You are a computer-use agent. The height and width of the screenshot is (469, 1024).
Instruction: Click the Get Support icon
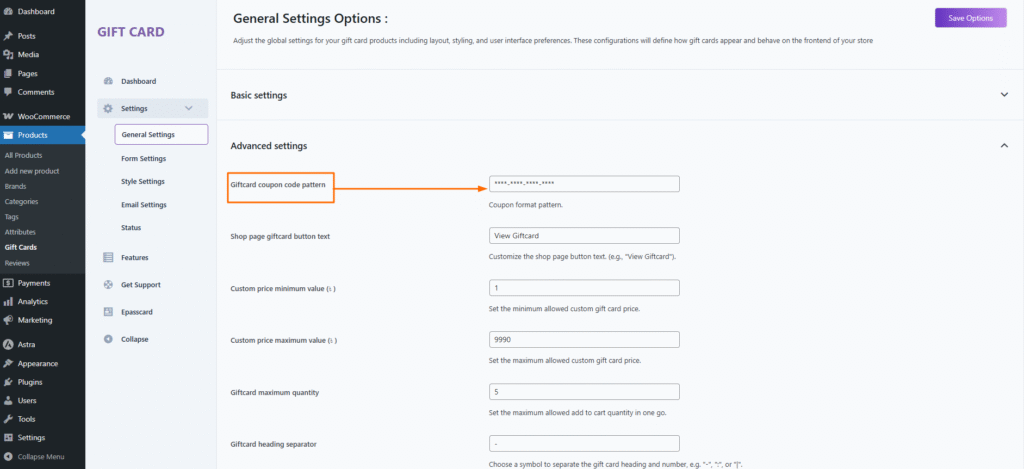click(x=108, y=284)
